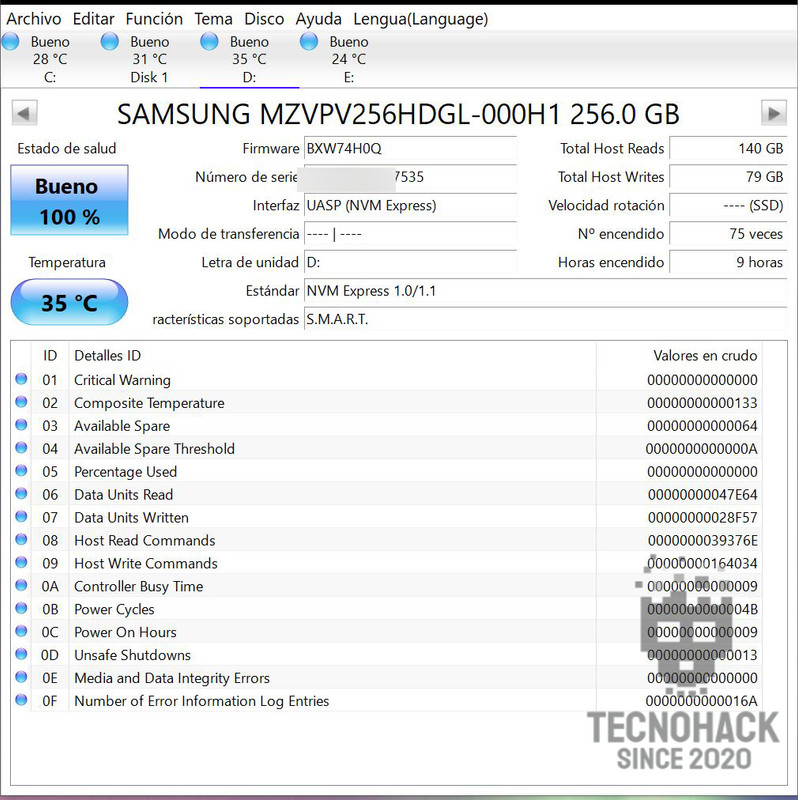Viewport: 798px width, 800px height.
Task: Click the Modo de transferencia field
Action: click(410, 234)
